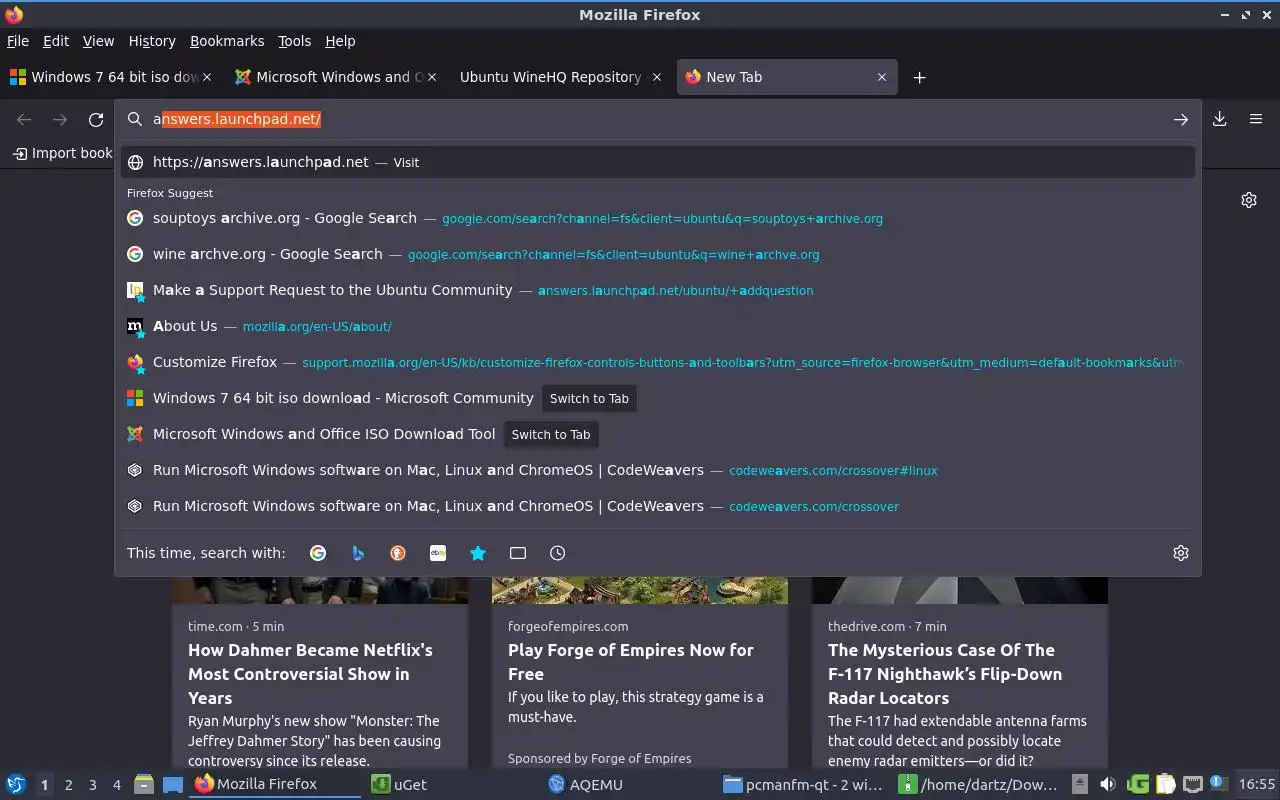Select the About Us mozilla.org suggestion
Image resolution: width=1280 pixels, height=800 pixels.
pos(658,326)
